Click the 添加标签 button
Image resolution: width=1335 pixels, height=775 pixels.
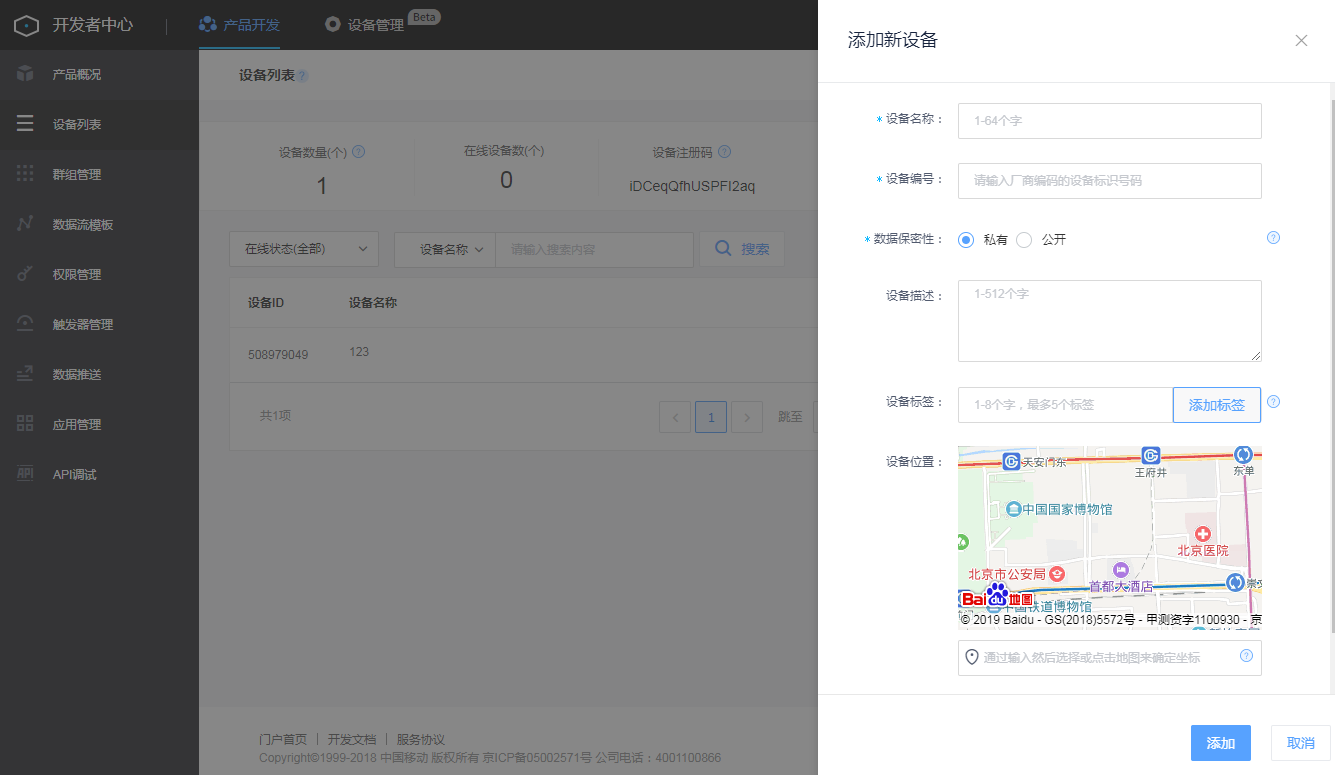pos(1217,405)
